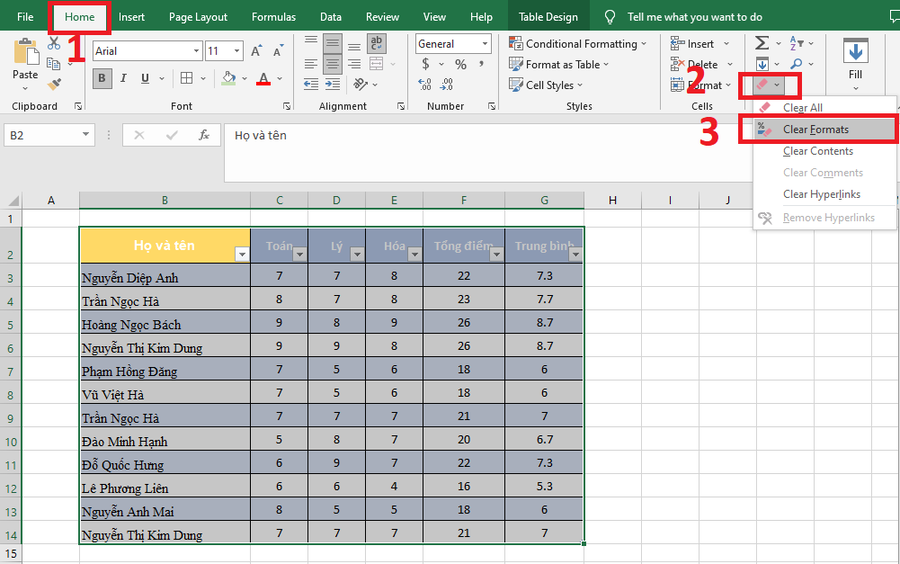The image size is (900, 564).
Task: Increase font size with larger A icon
Action: coord(257,50)
